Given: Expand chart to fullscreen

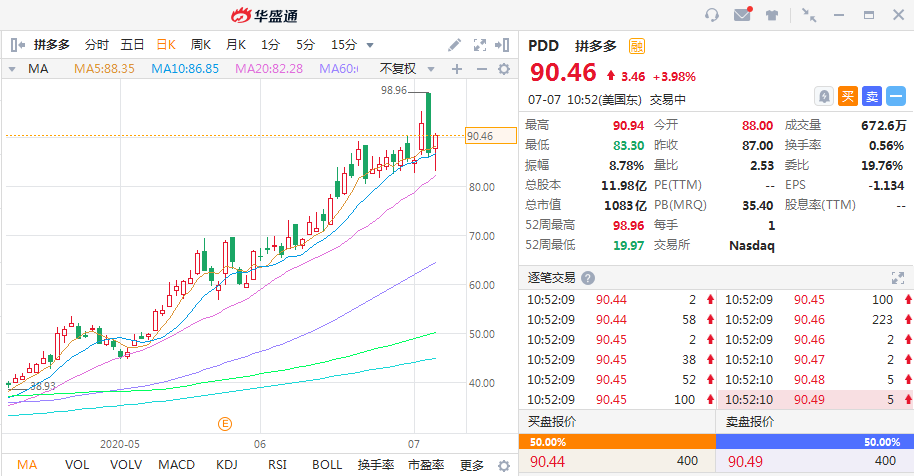Looking at the screenshot, I should point(480,45).
